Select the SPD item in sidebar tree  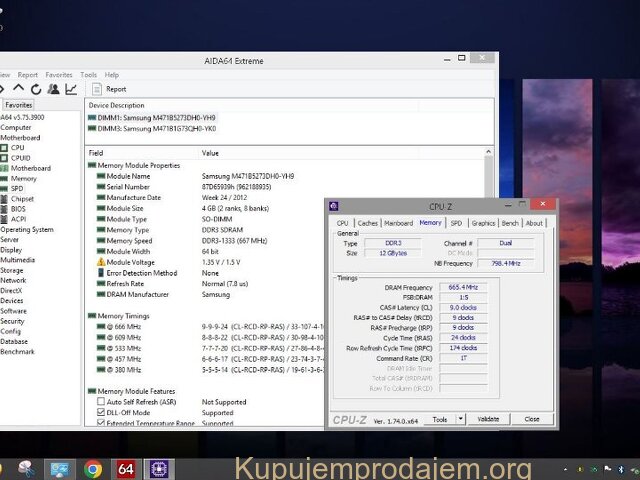(x=17, y=188)
